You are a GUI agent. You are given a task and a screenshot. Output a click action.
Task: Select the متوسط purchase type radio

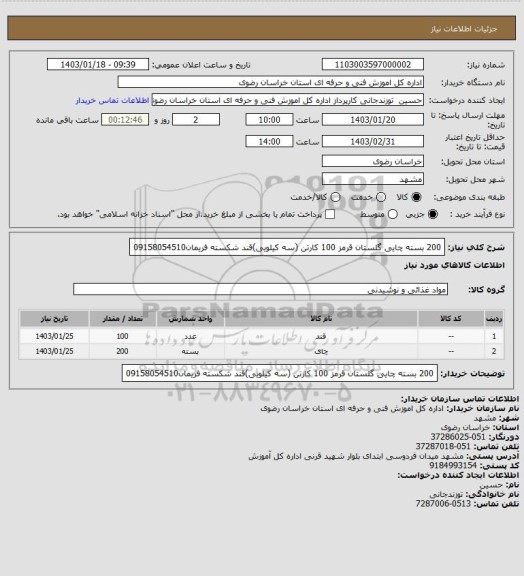click(x=393, y=214)
